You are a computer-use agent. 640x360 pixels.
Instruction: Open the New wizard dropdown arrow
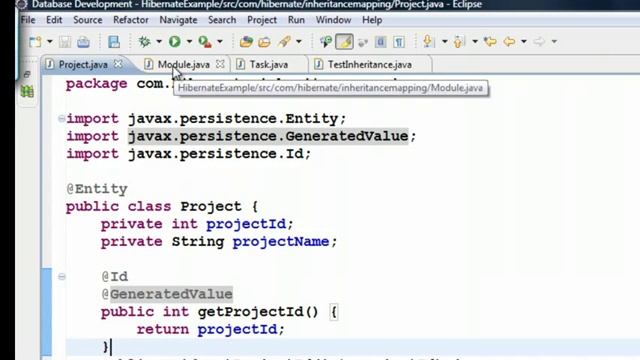point(49,42)
